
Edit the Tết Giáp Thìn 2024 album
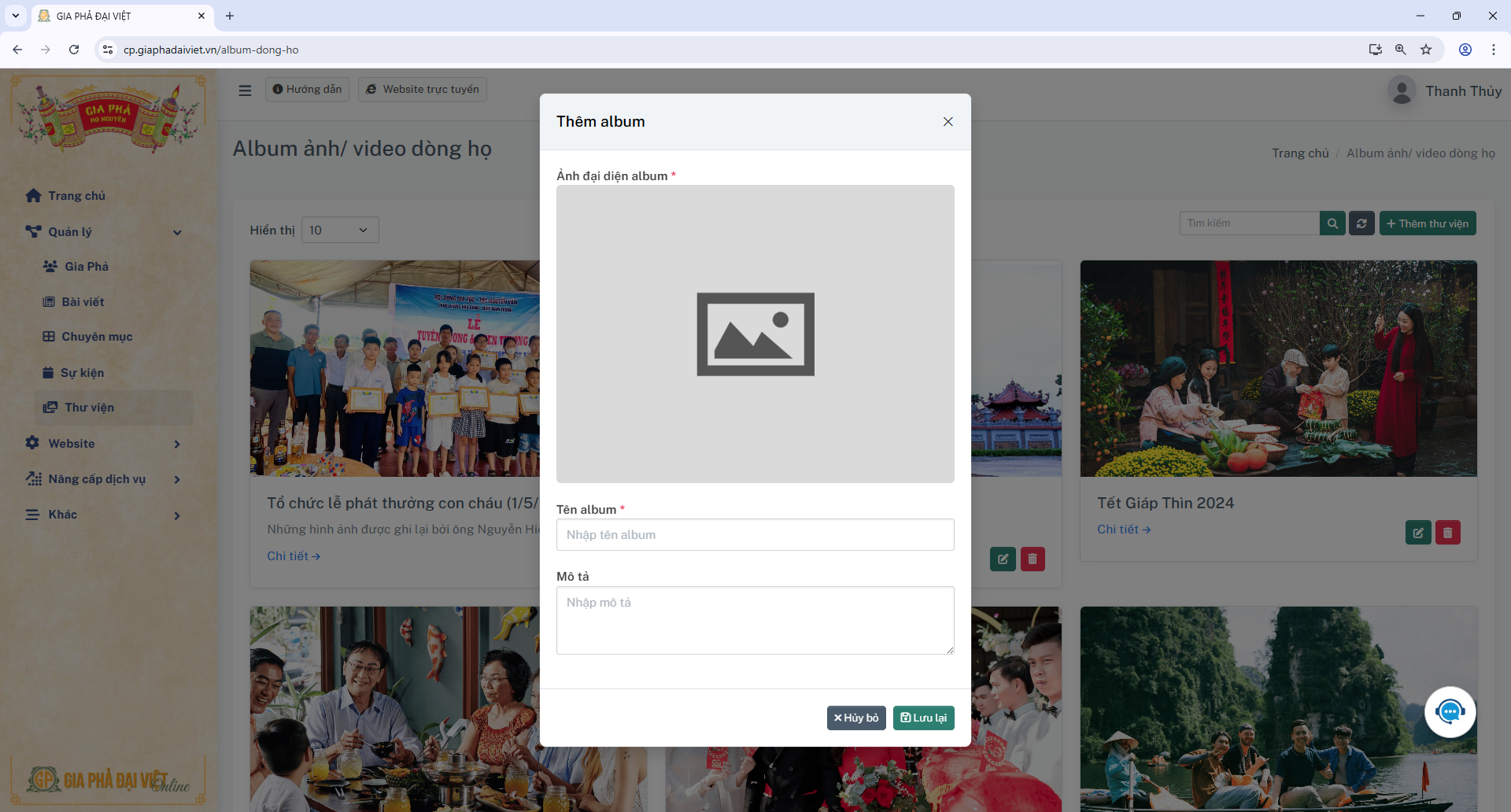(x=1418, y=533)
